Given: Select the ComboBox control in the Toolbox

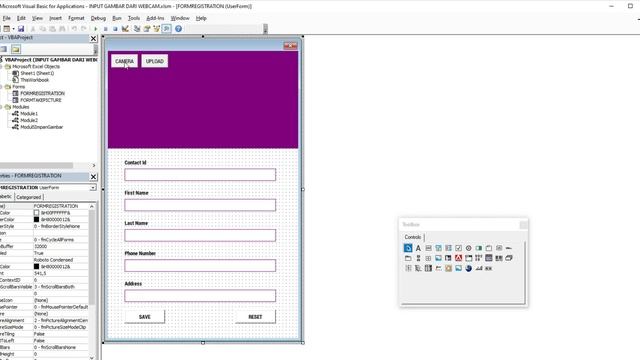Looking at the screenshot, I should pyautogui.click(x=438, y=248).
